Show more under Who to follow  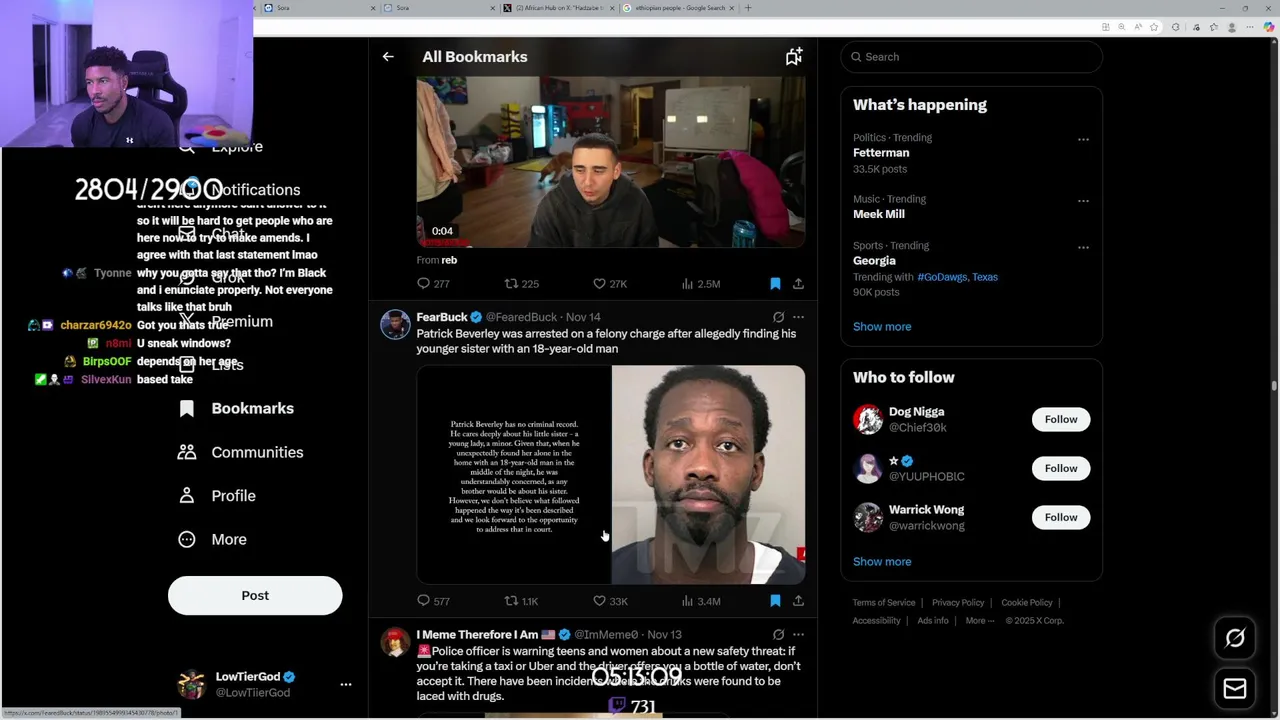tap(882, 562)
